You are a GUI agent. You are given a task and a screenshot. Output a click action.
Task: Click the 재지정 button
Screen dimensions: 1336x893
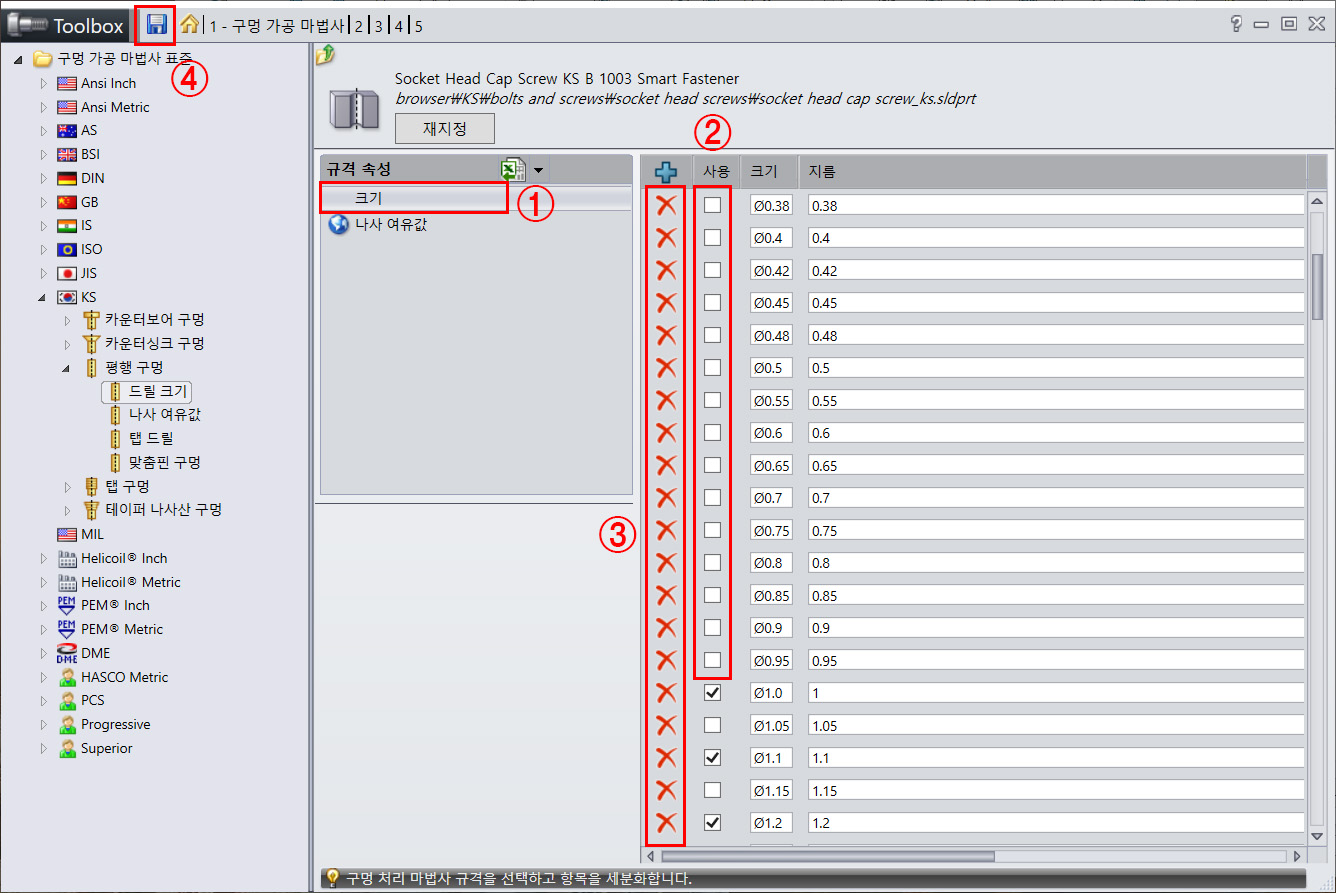(444, 128)
